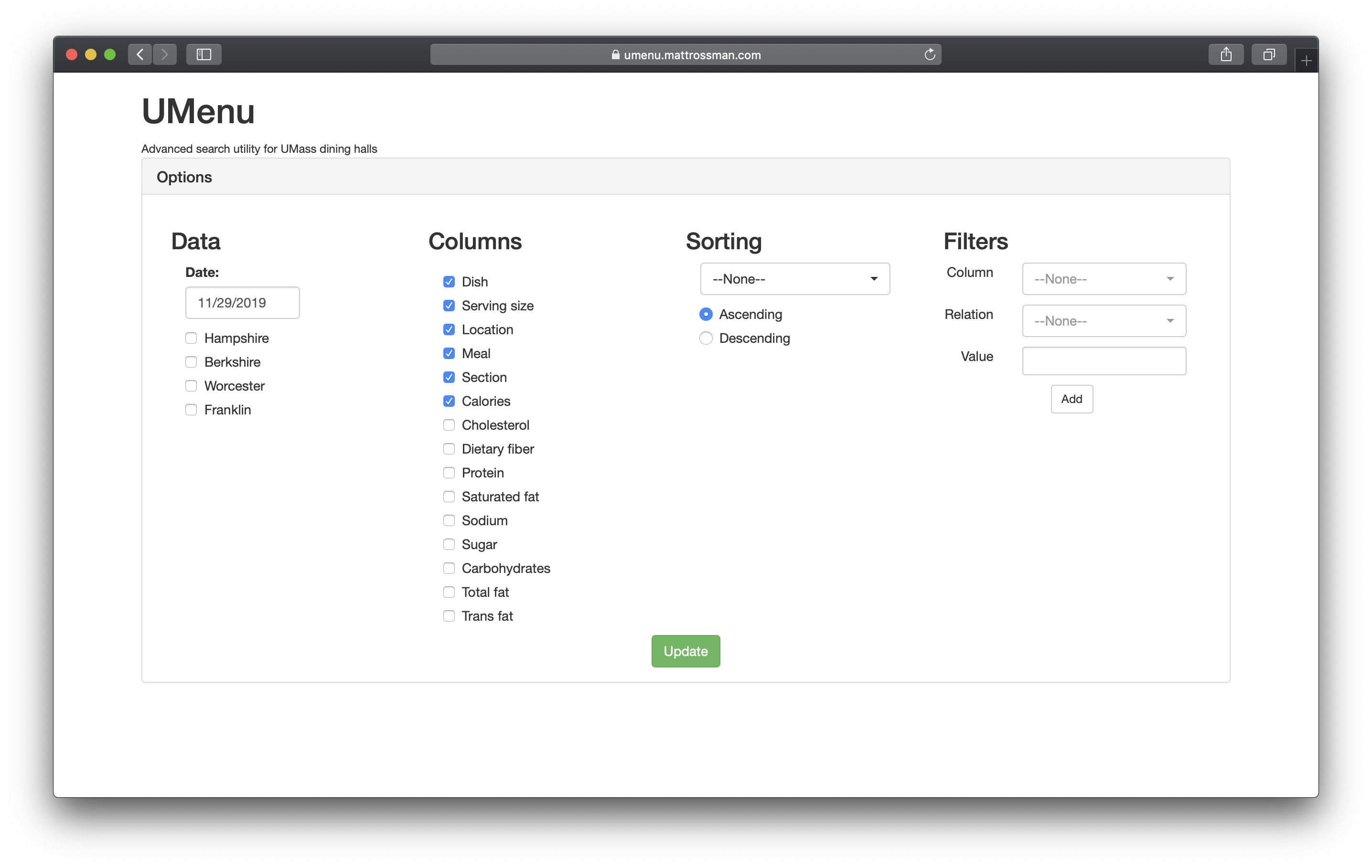Image resolution: width=1372 pixels, height=868 pixels.
Task: Close the window with the red button
Action: click(72, 55)
